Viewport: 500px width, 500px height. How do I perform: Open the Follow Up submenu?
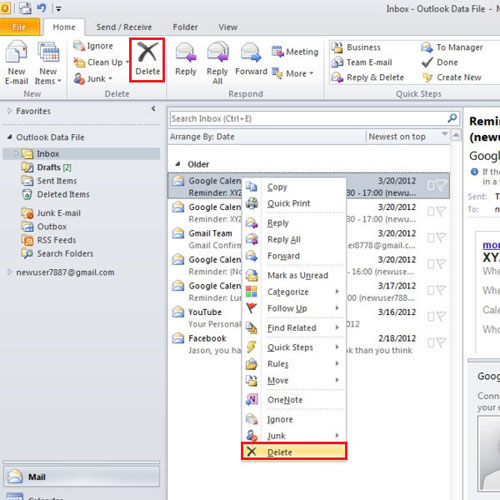click(294, 308)
